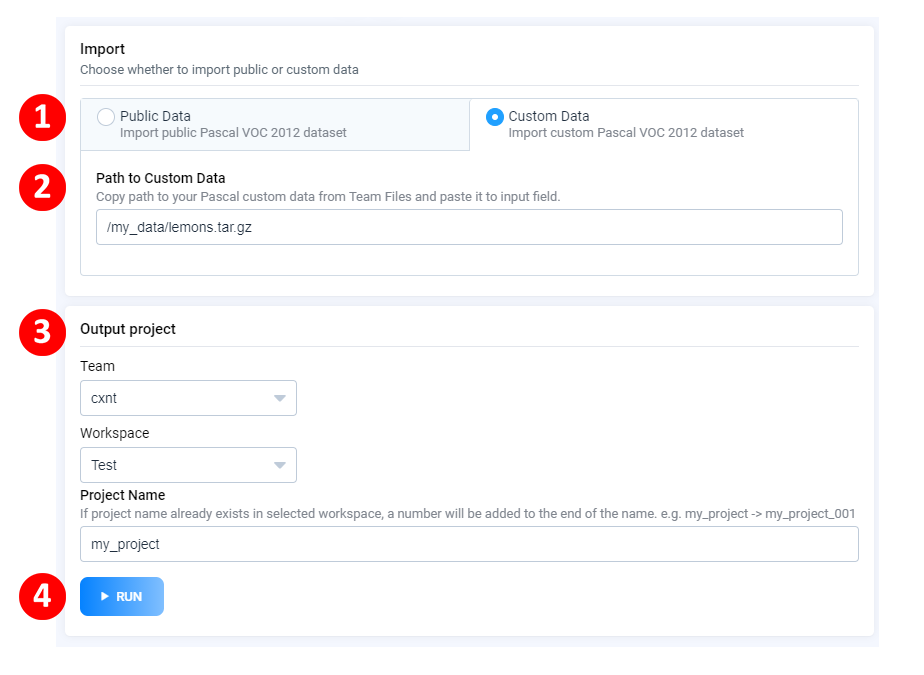Viewport: 924px width, 675px height.
Task: Click the red step 3 marker
Action: point(42,332)
